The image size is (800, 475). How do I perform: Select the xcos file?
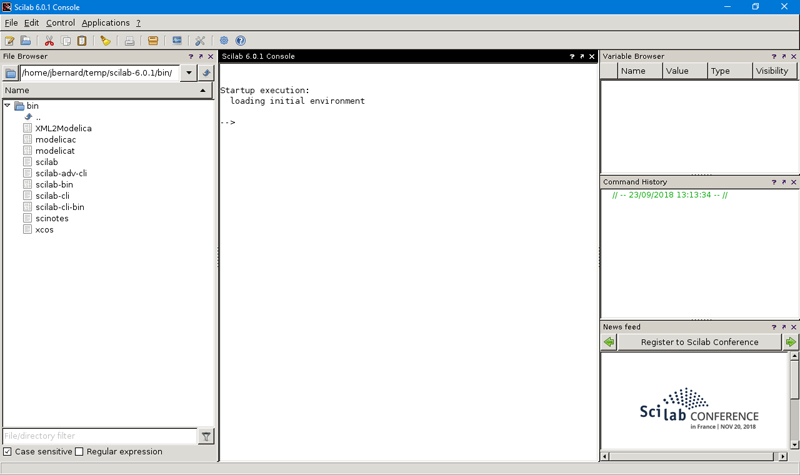[44, 230]
